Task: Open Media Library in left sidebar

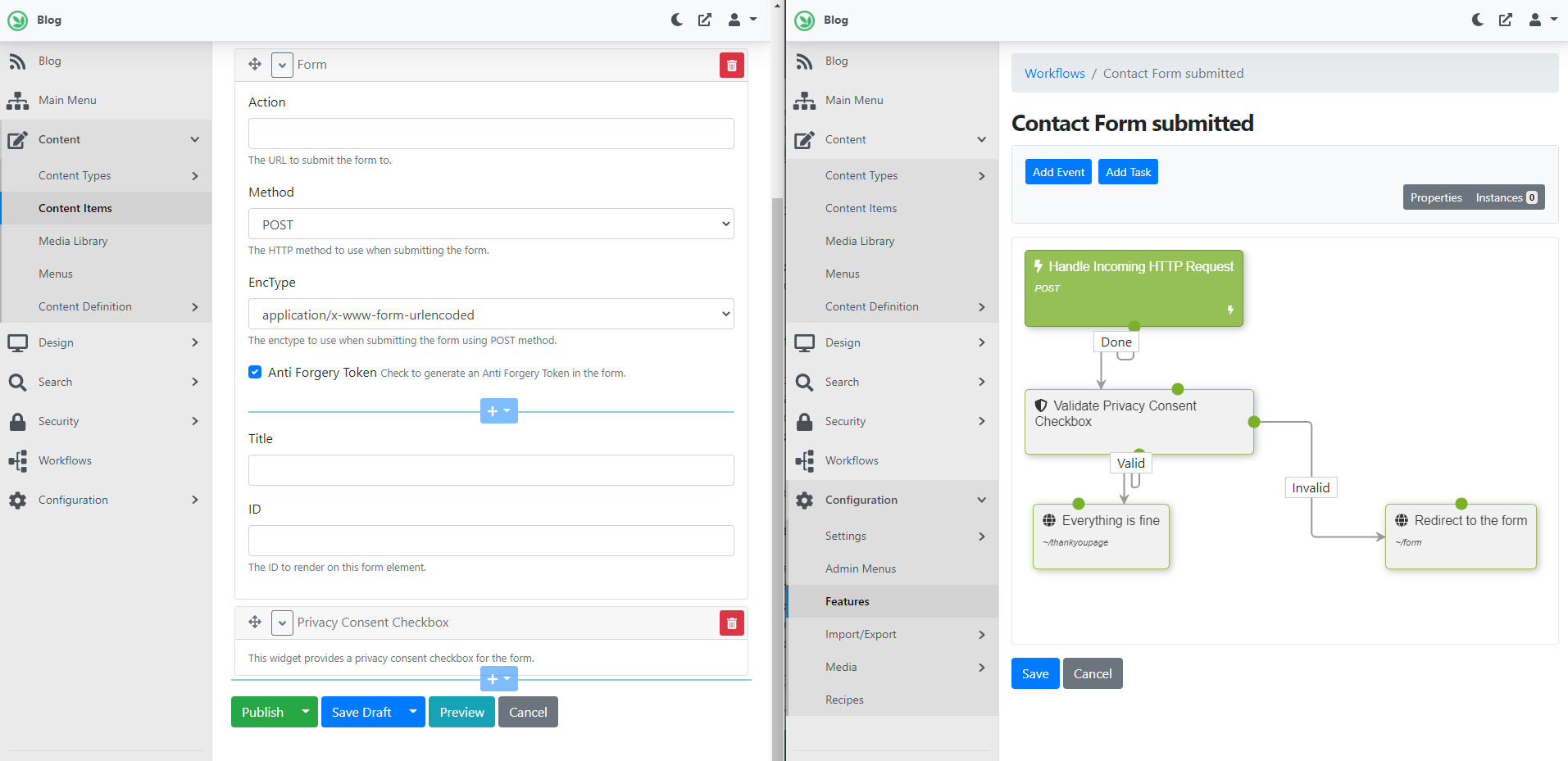Action: point(106,241)
